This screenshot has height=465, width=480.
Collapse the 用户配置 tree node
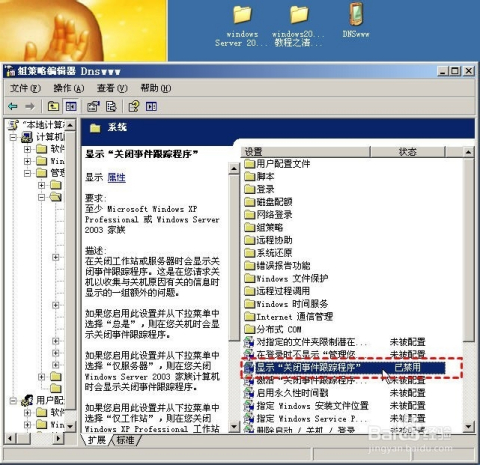pos(13,400)
